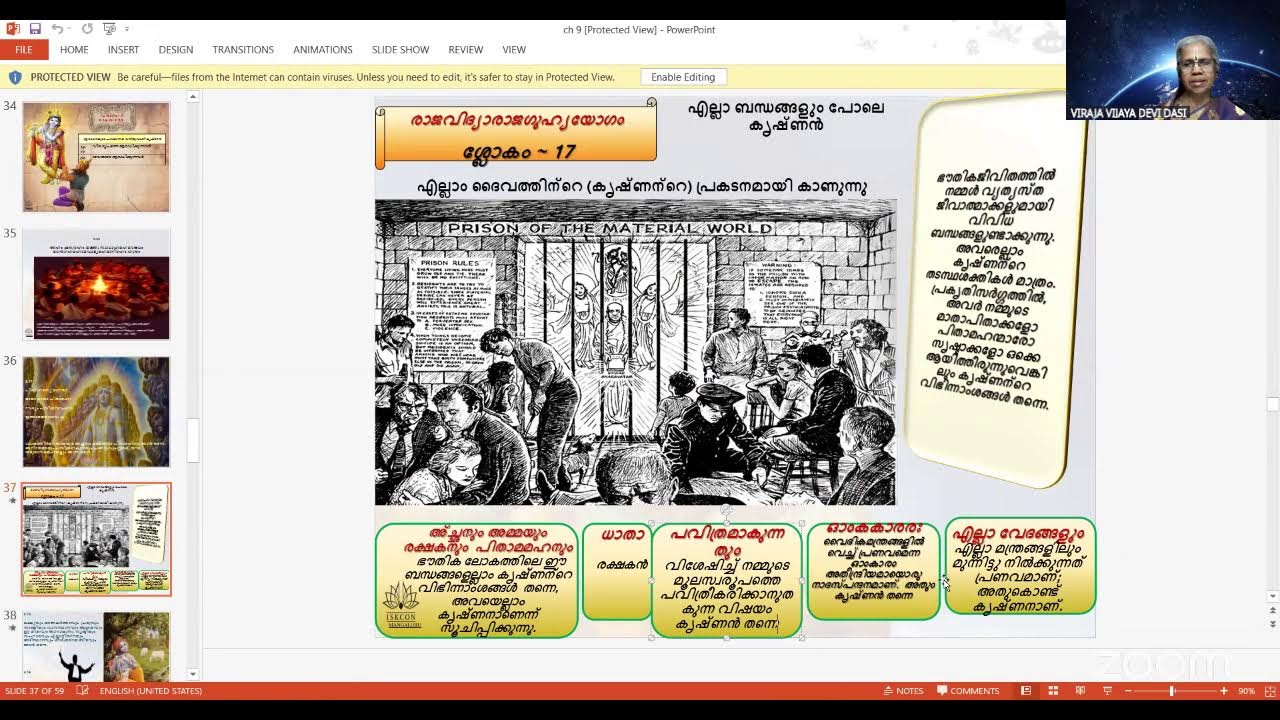
Task: Click the slide panel scrollbar thumb
Action: pos(193,440)
